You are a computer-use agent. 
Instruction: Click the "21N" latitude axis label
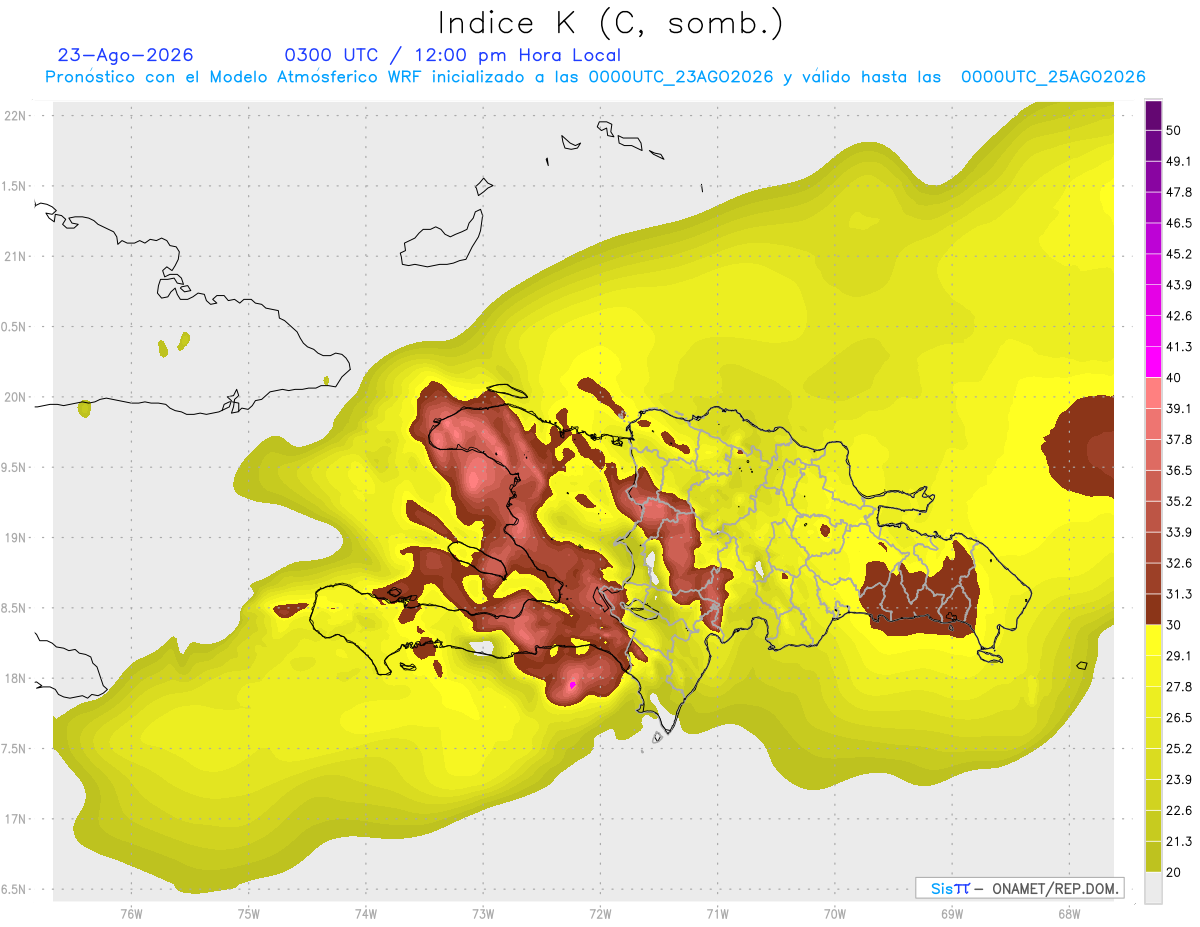(16, 257)
